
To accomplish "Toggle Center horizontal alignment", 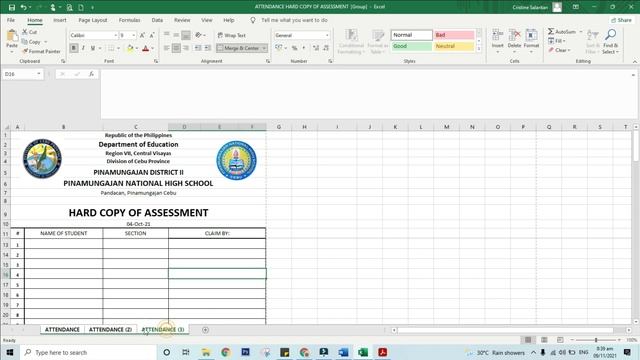I will [176, 48].
